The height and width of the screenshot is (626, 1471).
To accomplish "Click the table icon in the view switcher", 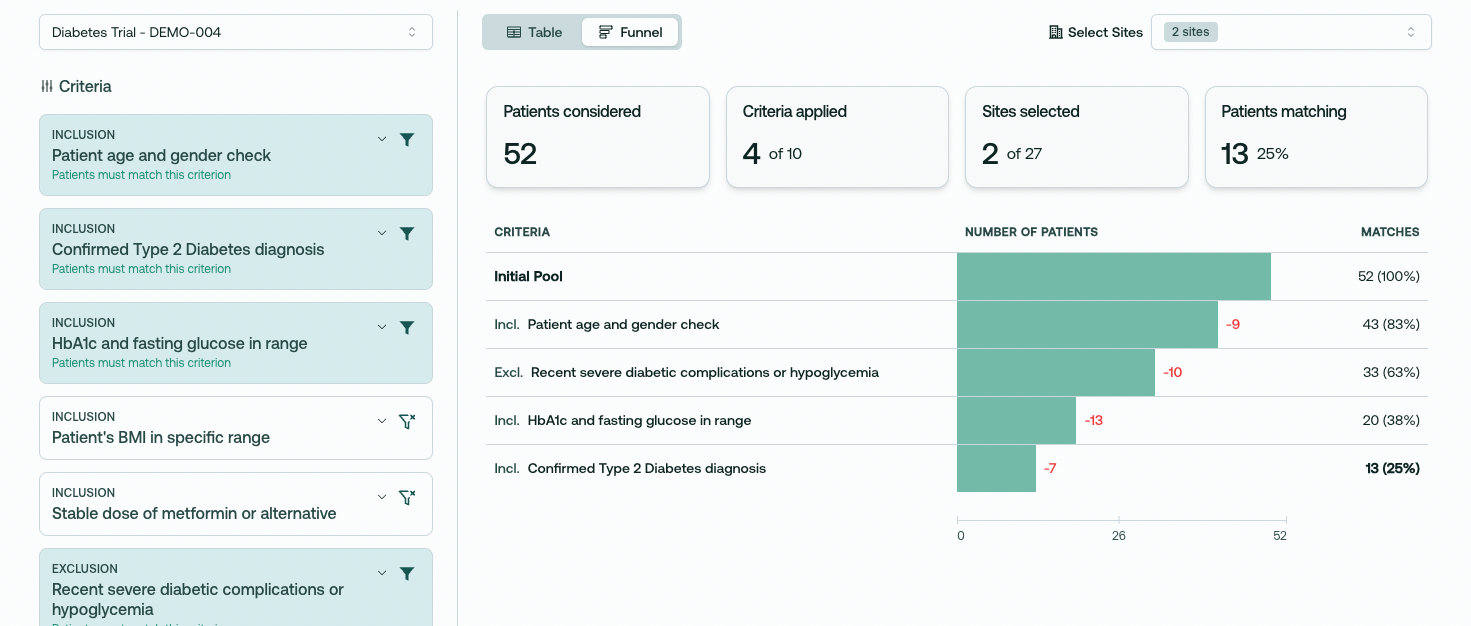I will [514, 32].
